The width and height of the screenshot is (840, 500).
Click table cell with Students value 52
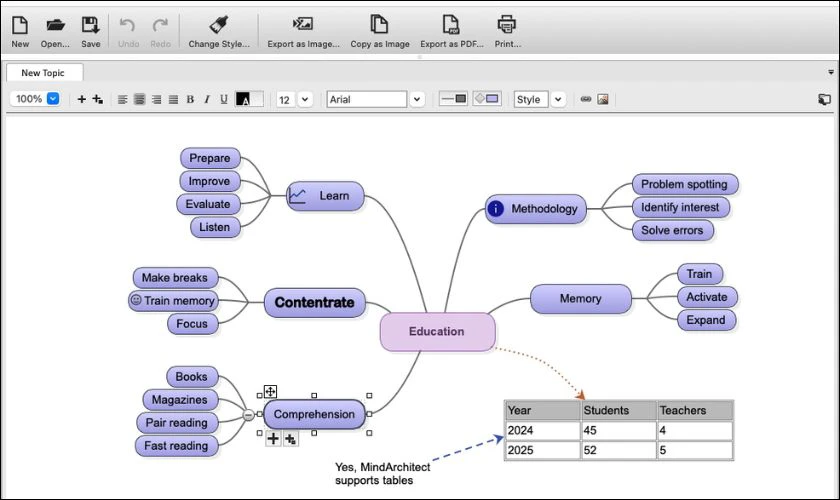(619, 450)
